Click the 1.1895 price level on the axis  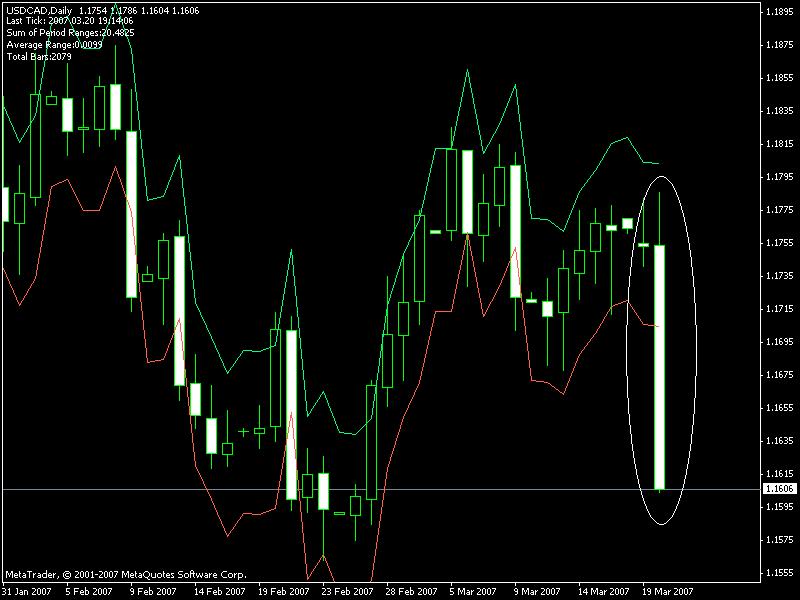click(777, 12)
